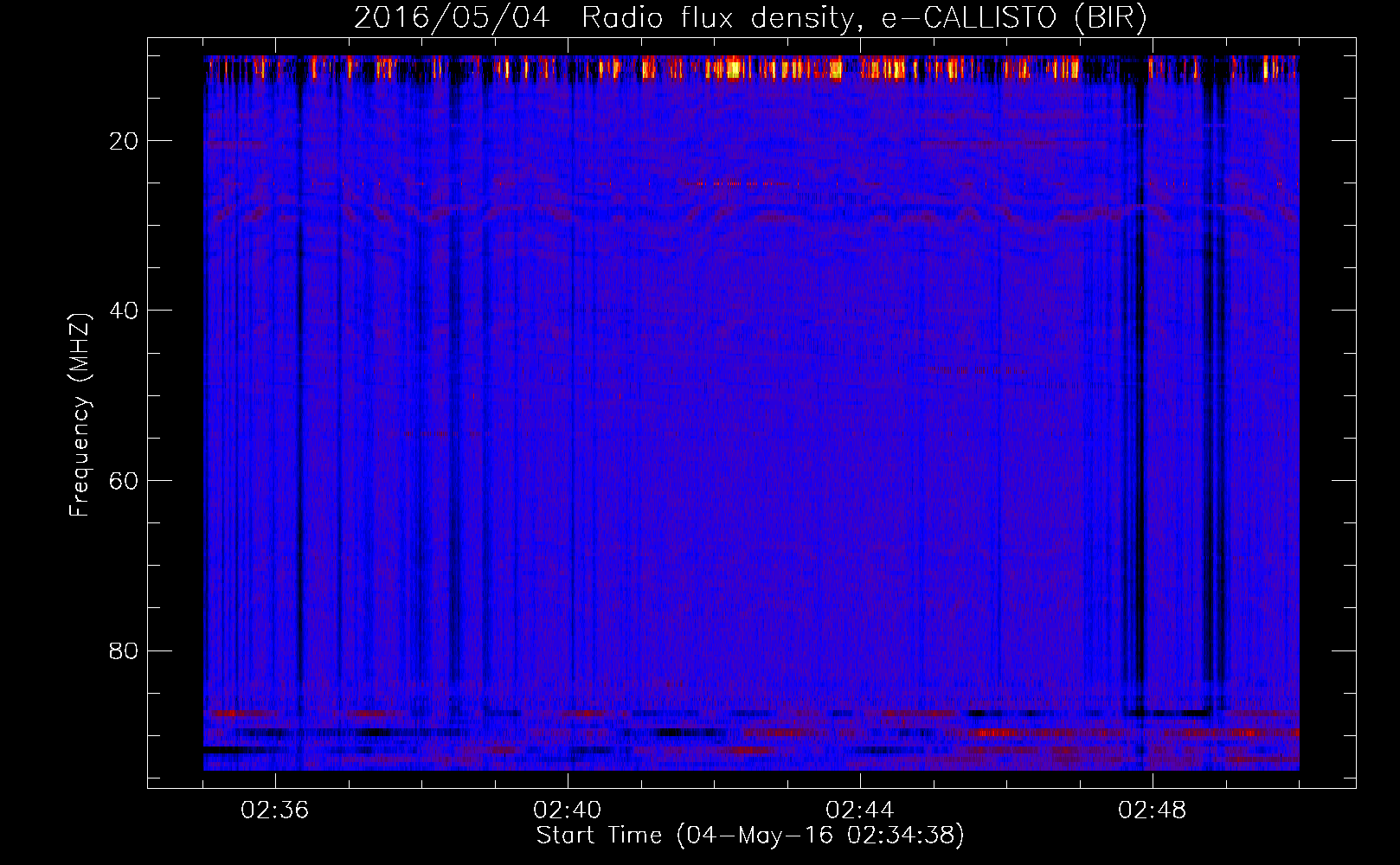Image resolution: width=1400 pixels, height=865 pixels.
Task: Click the 'Start Time (04-May-16 02:34:38)' label
Action: [750, 836]
